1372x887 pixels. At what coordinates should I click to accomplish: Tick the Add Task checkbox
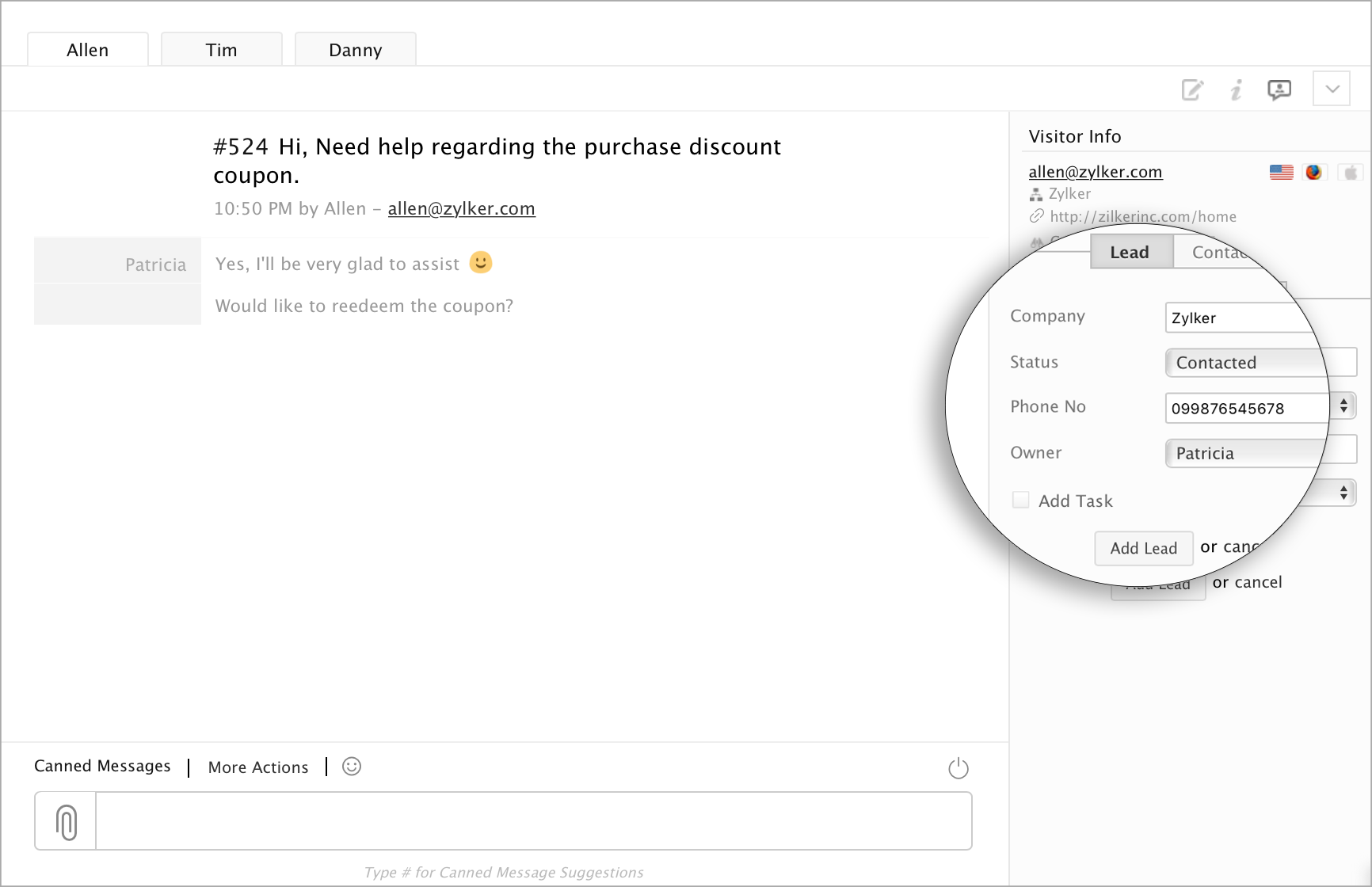[1021, 500]
